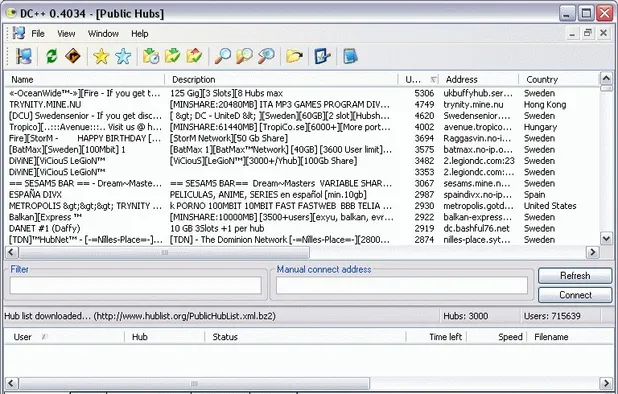Click the Users: 715639 status bar entry
618x394 pixels.
(552, 316)
